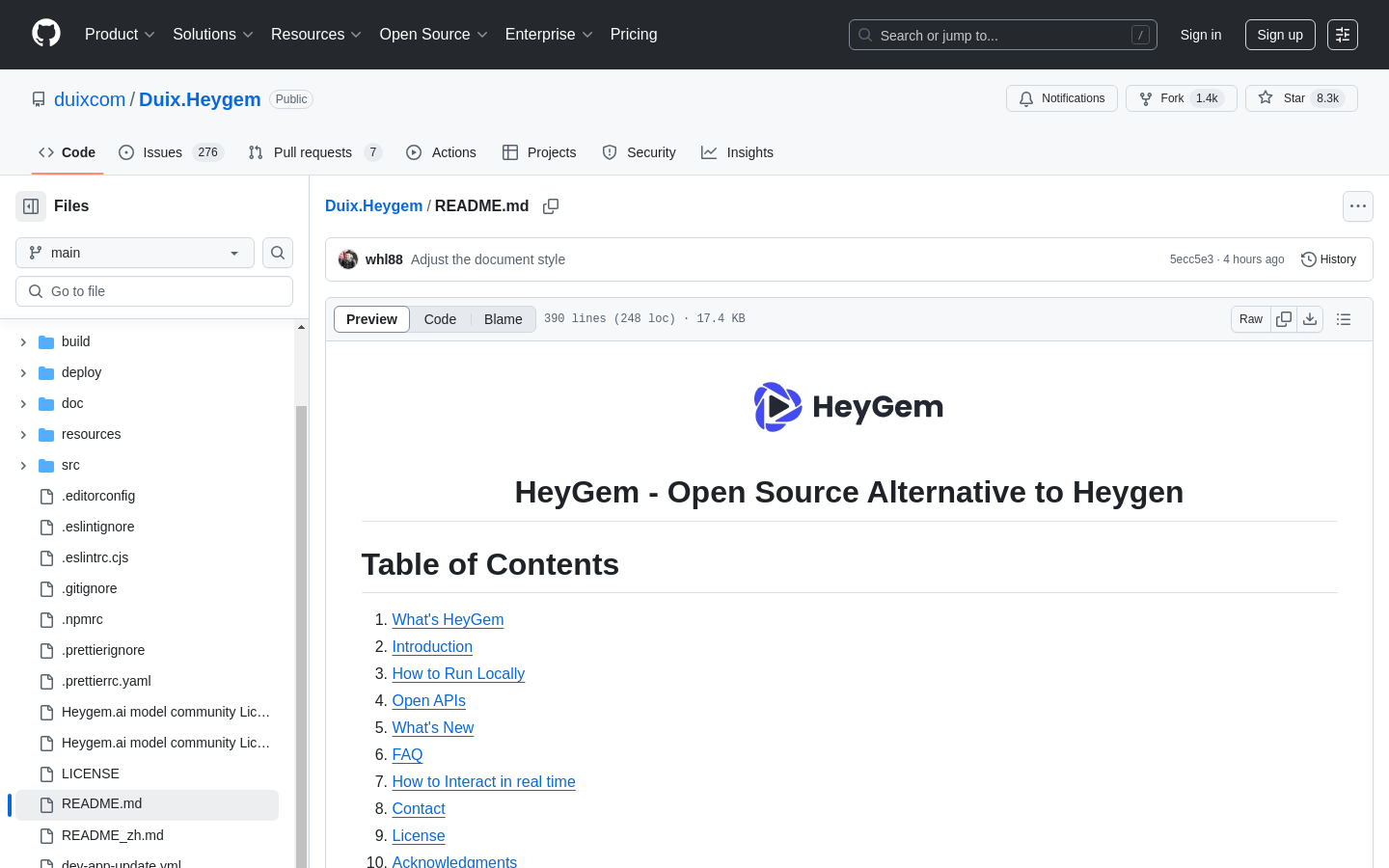Jump to the FAQ section
The image size is (1389, 868).
pyautogui.click(x=407, y=754)
